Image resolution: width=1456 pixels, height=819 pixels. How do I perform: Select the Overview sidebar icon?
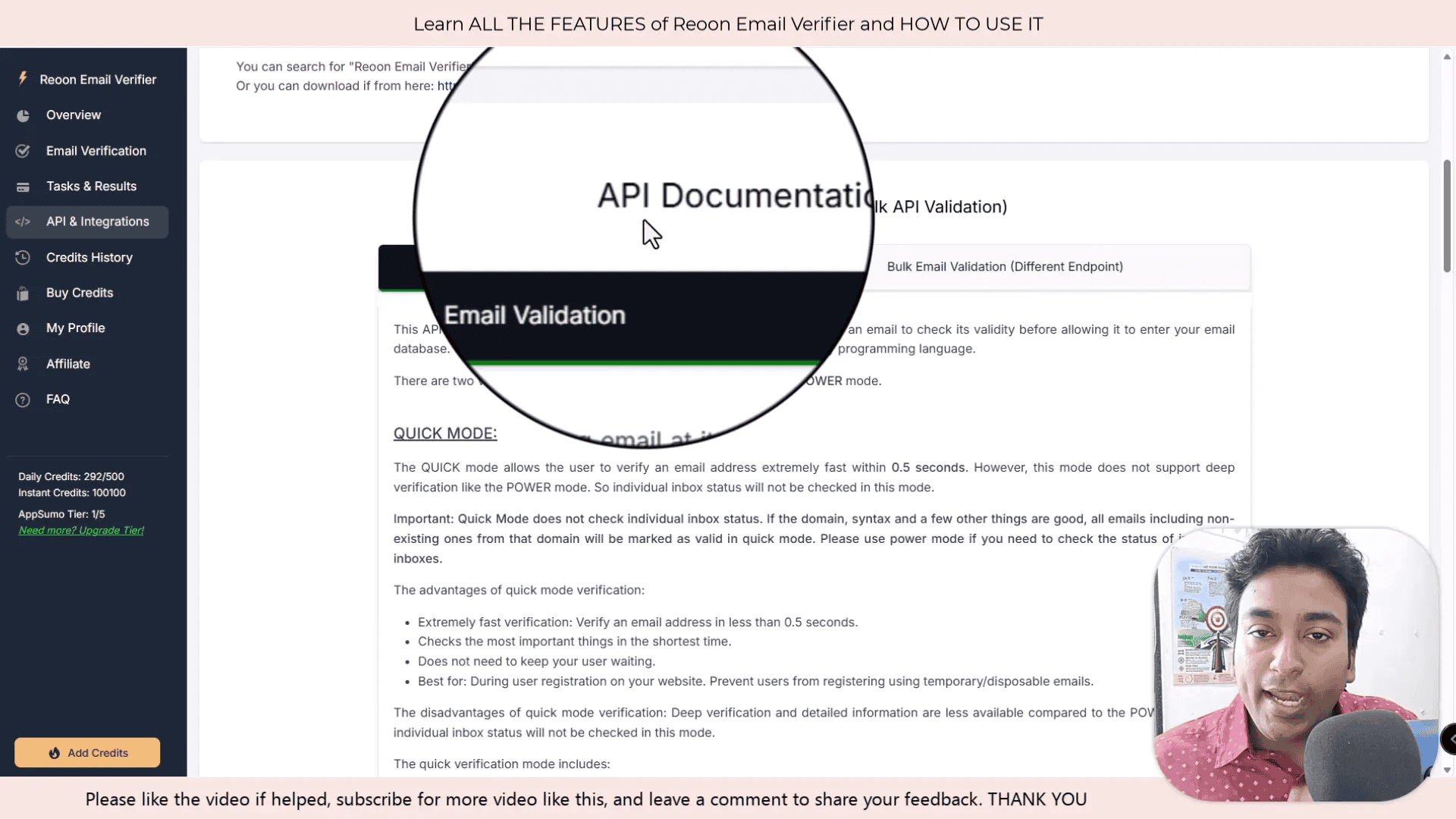tap(23, 114)
